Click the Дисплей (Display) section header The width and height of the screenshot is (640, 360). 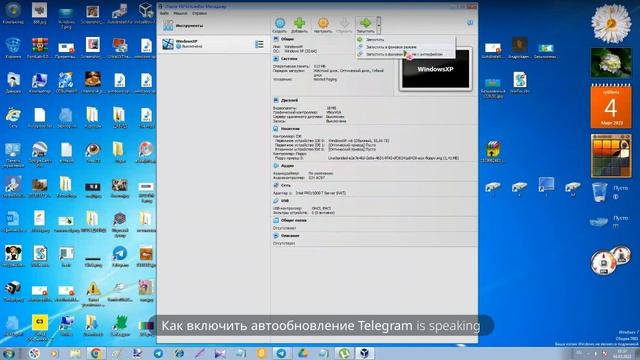click(289, 100)
